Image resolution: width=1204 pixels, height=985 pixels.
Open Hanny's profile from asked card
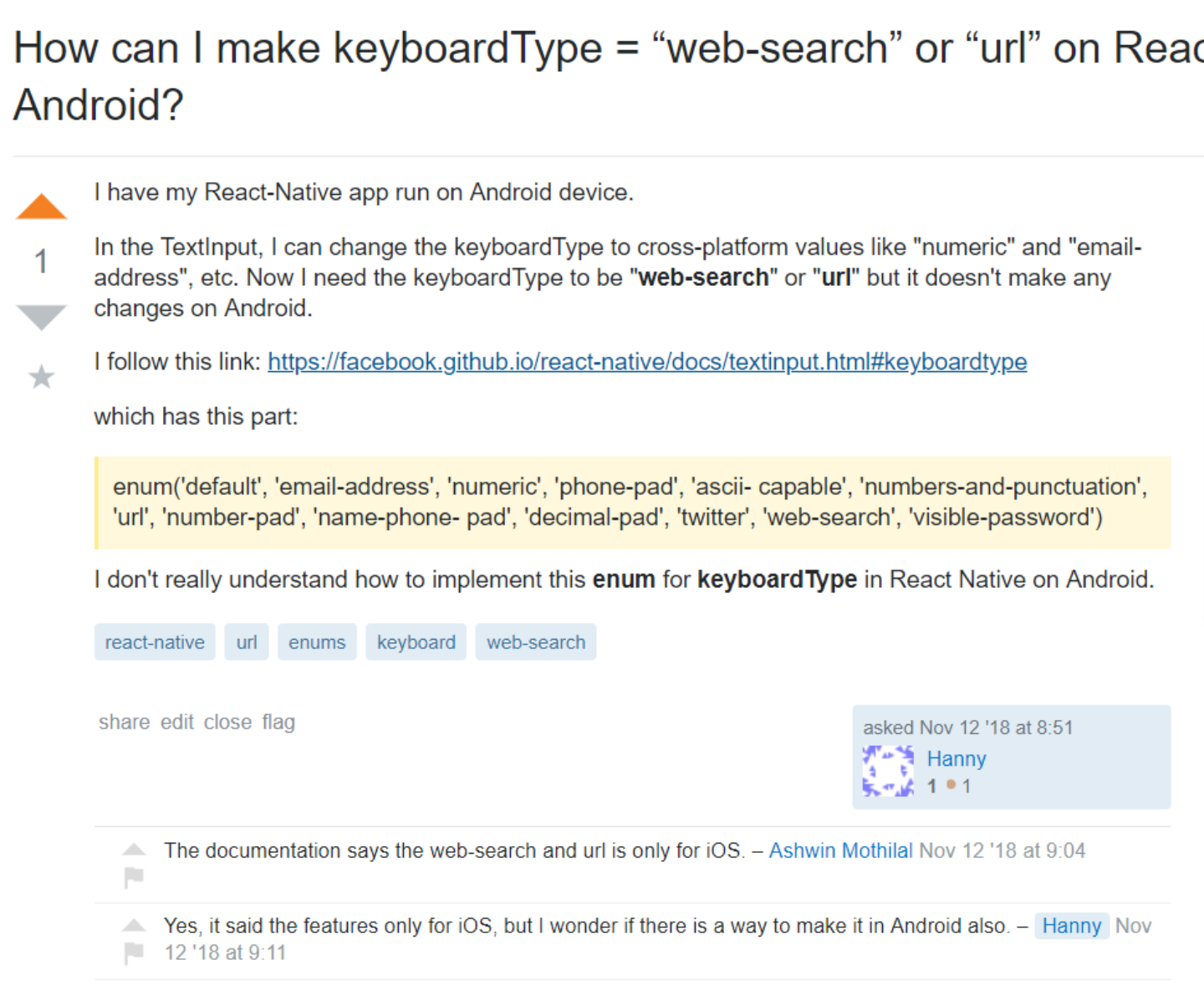[x=957, y=758]
